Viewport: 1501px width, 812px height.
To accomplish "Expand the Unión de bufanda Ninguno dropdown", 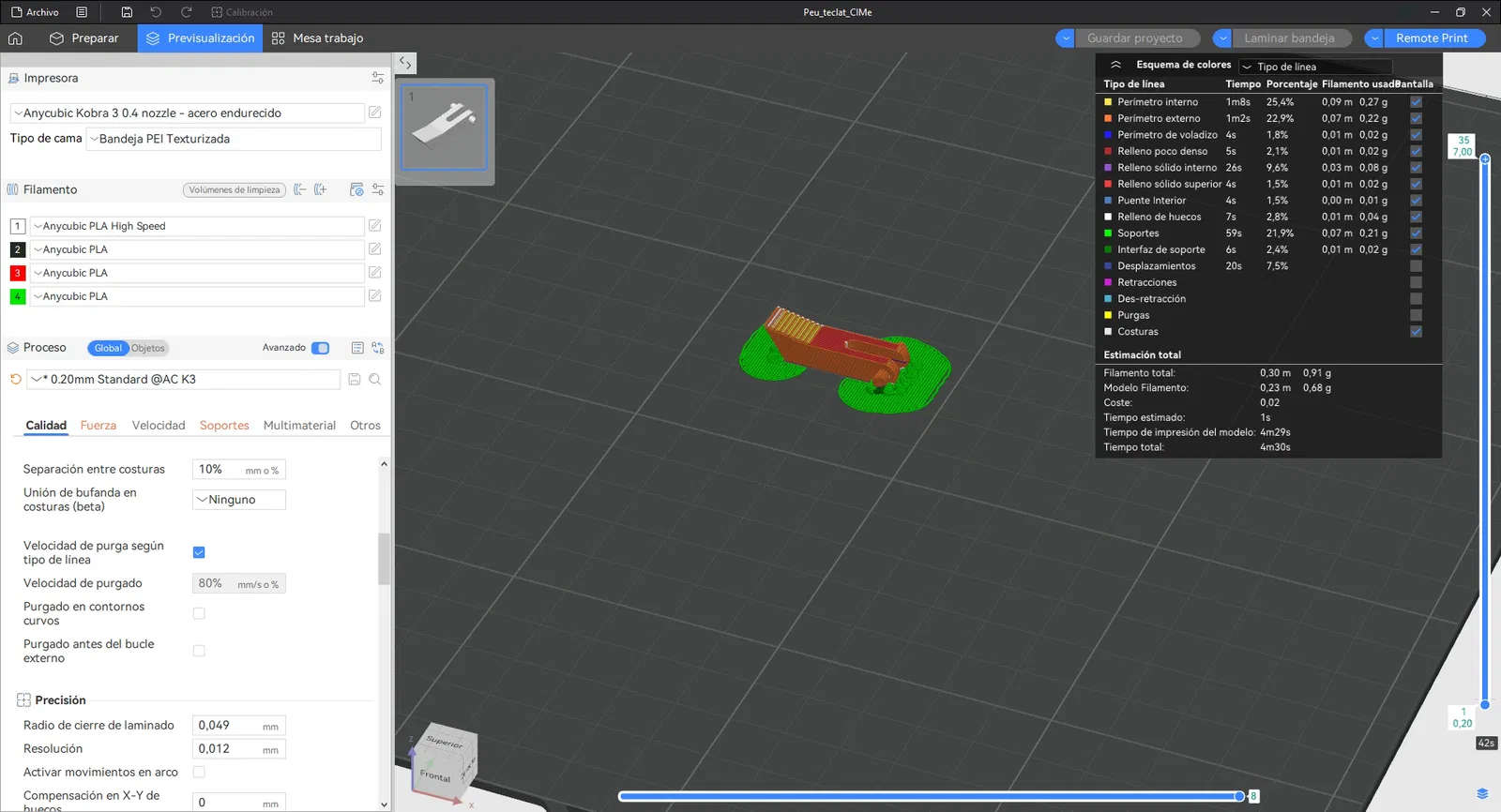I will (x=238, y=500).
